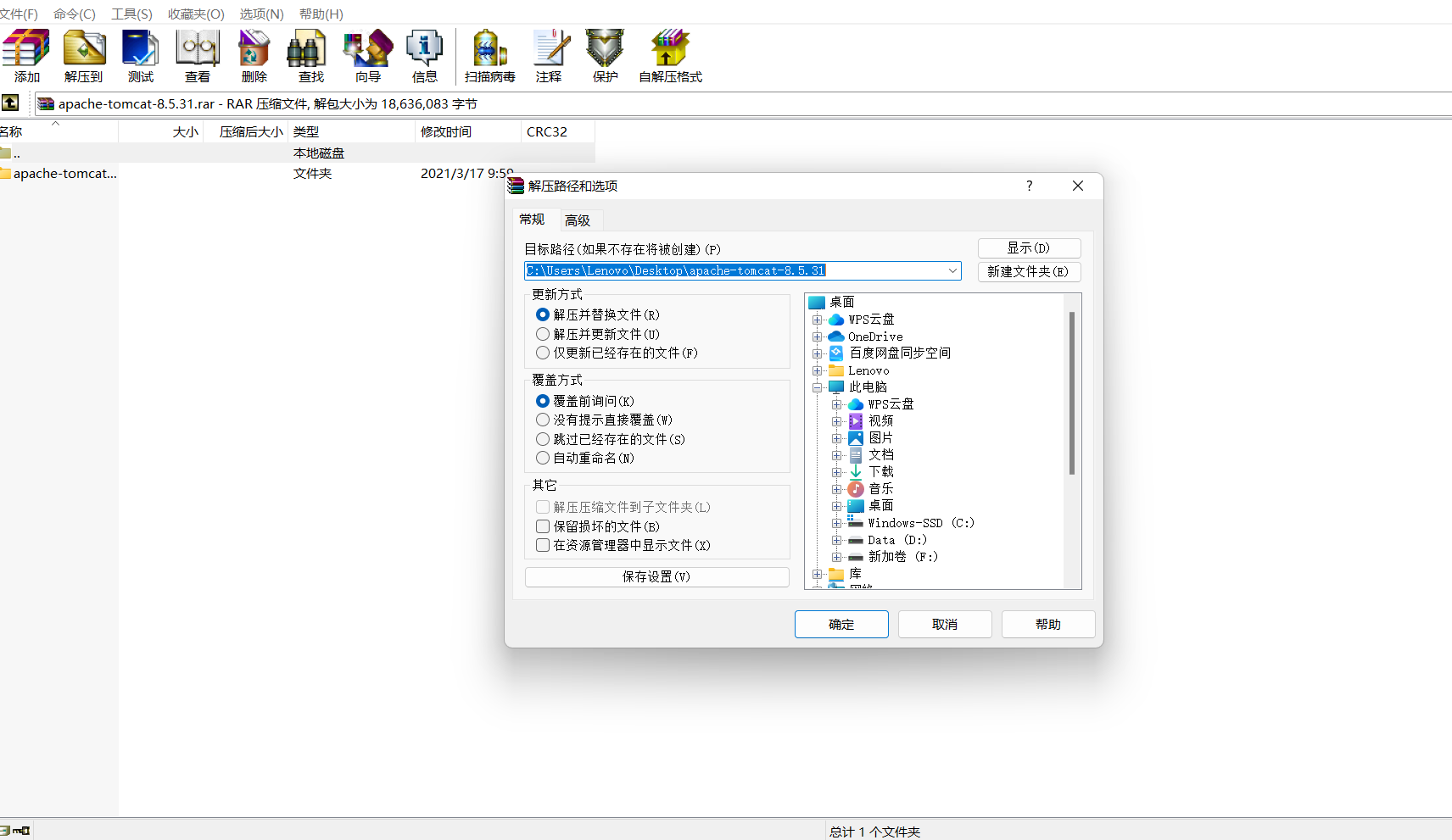Viewport: 1452px width, 840px height.
Task: Click the Test (测试) toolbar icon
Action: tap(140, 48)
